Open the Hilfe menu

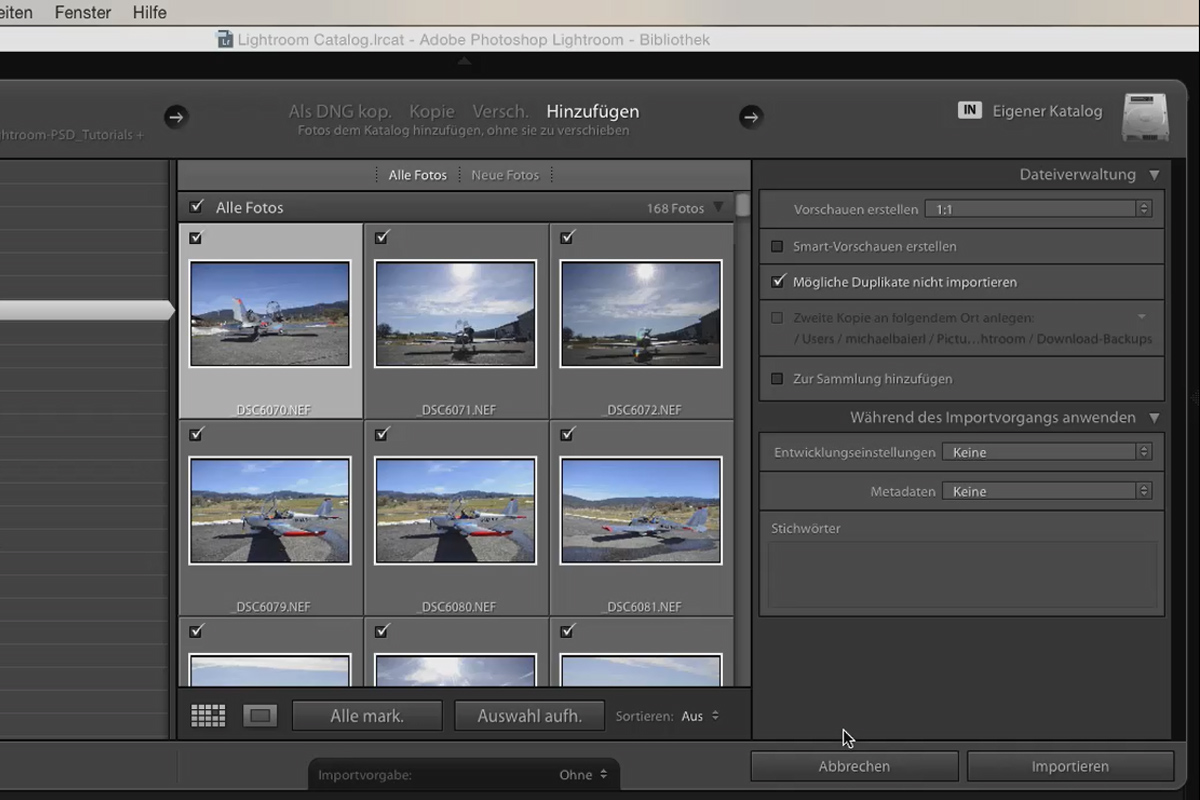point(149,13)
